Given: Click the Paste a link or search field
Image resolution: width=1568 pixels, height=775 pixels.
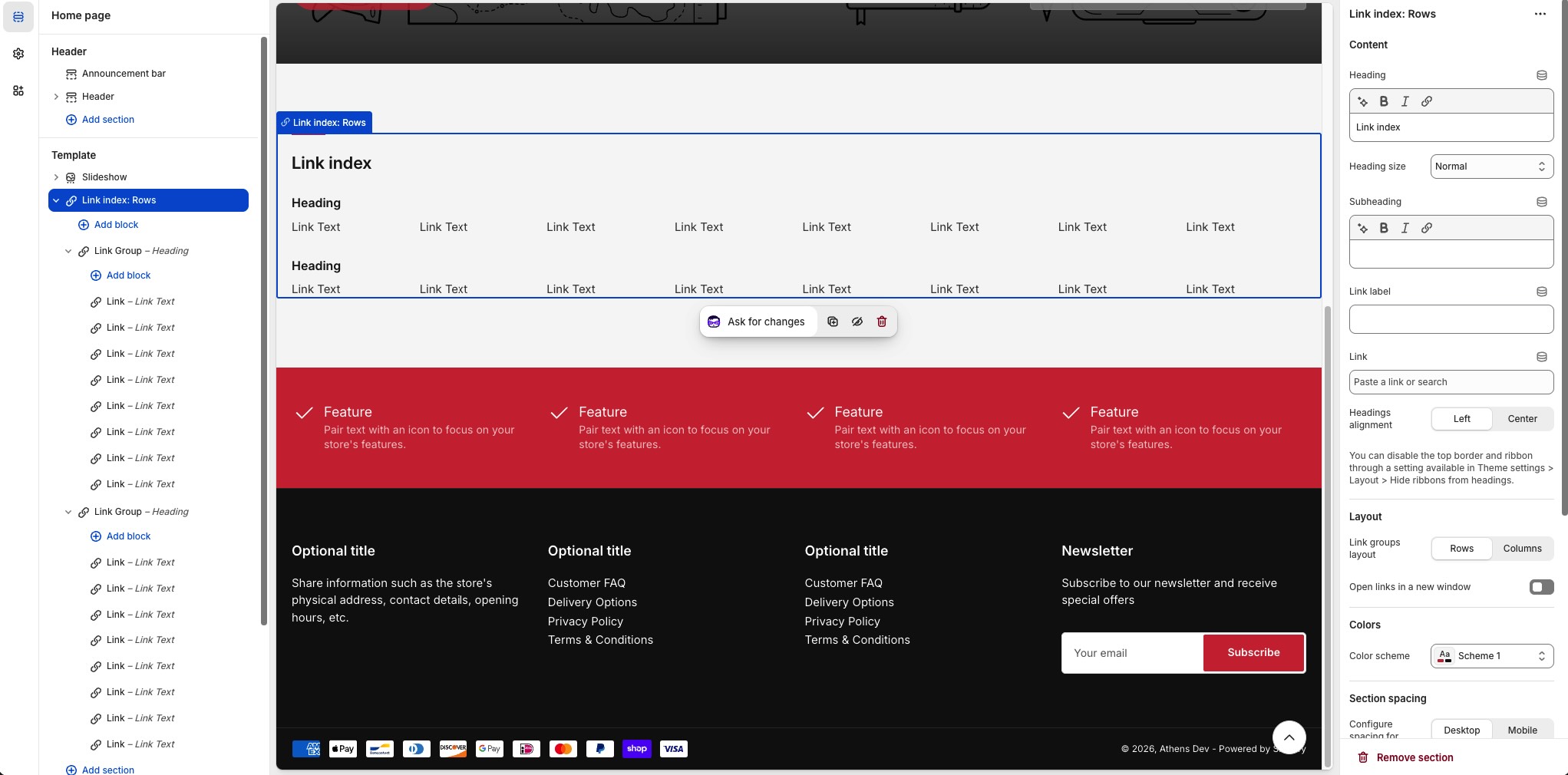Looking at the screenshot, I should 1451,382.
